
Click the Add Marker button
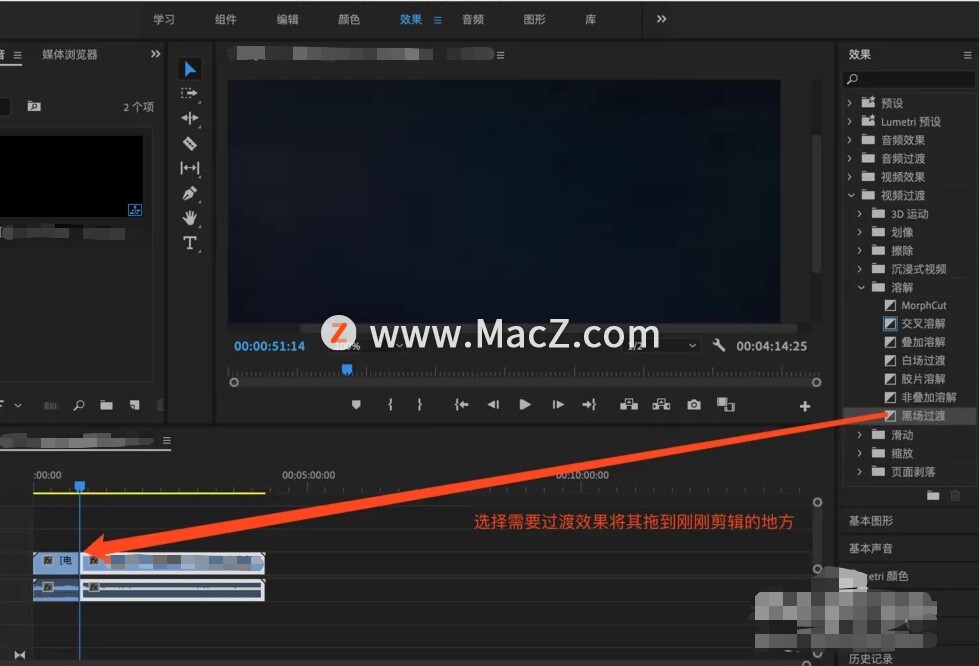point(356,405)
